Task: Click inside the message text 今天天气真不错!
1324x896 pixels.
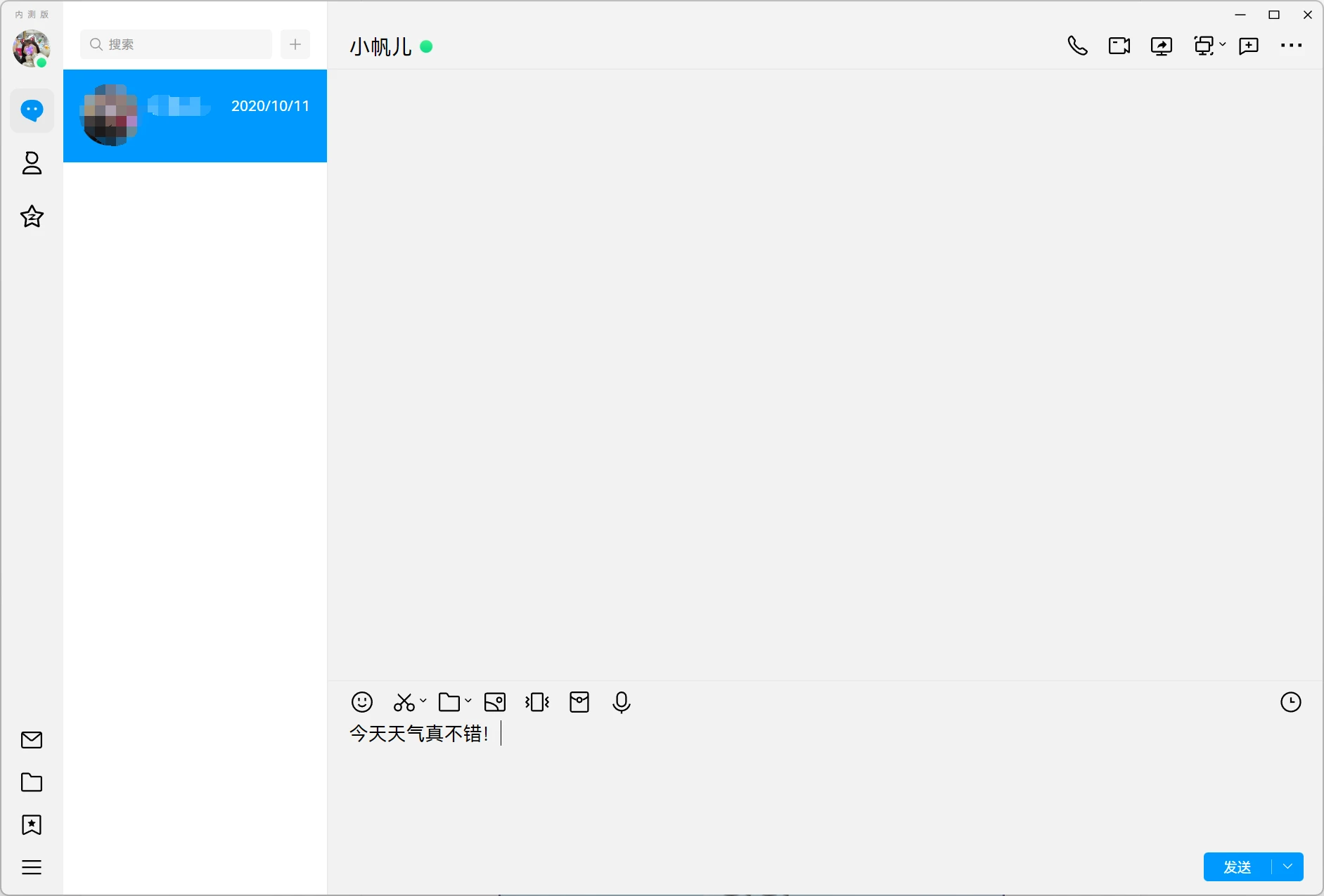Action: tap(419, 734)
